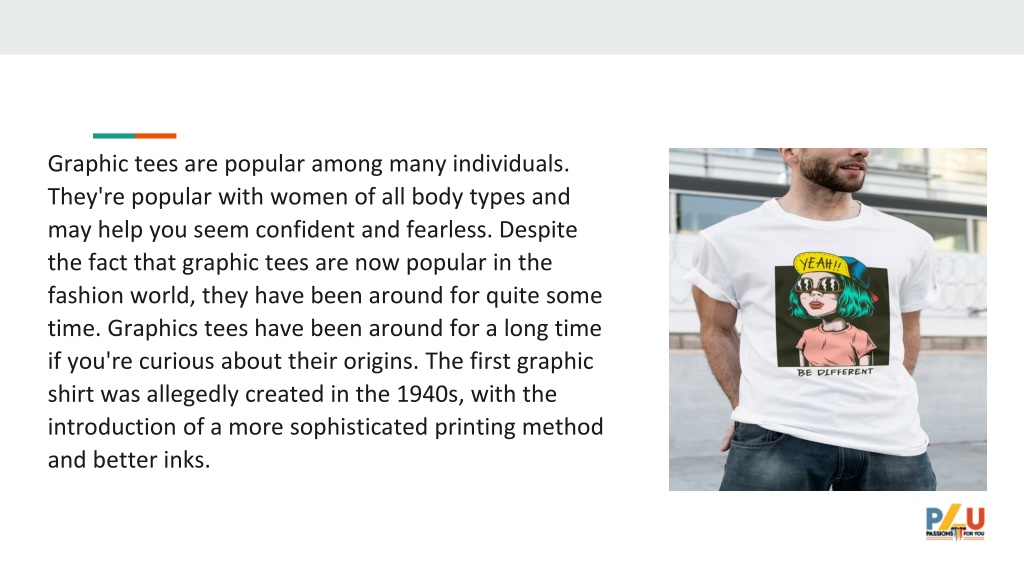1024x576 pixels.
Task: Select the orange accent line above text
Action: 155,136
